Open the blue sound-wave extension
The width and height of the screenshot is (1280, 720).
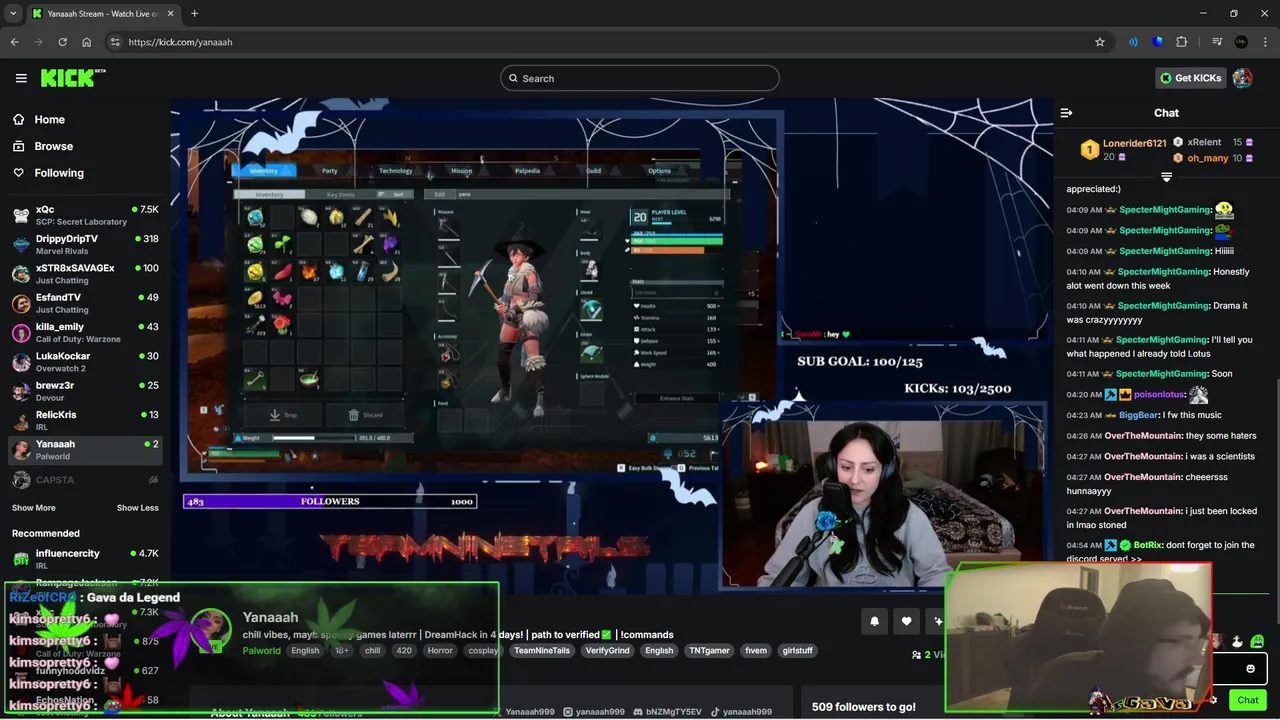click(x=1133, y=42)
